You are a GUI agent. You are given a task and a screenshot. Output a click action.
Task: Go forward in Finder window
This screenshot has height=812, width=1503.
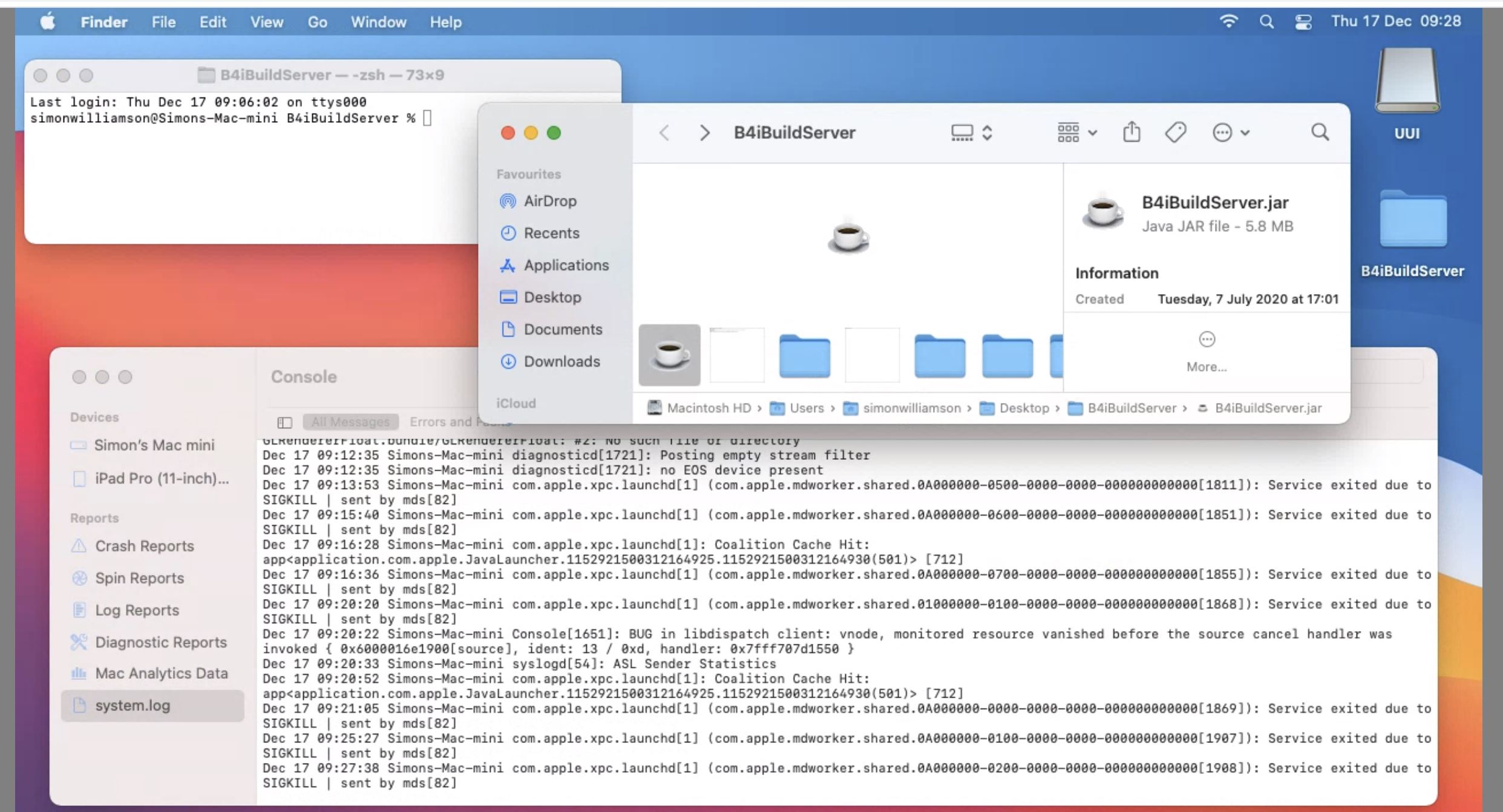[x=704, y=133]
